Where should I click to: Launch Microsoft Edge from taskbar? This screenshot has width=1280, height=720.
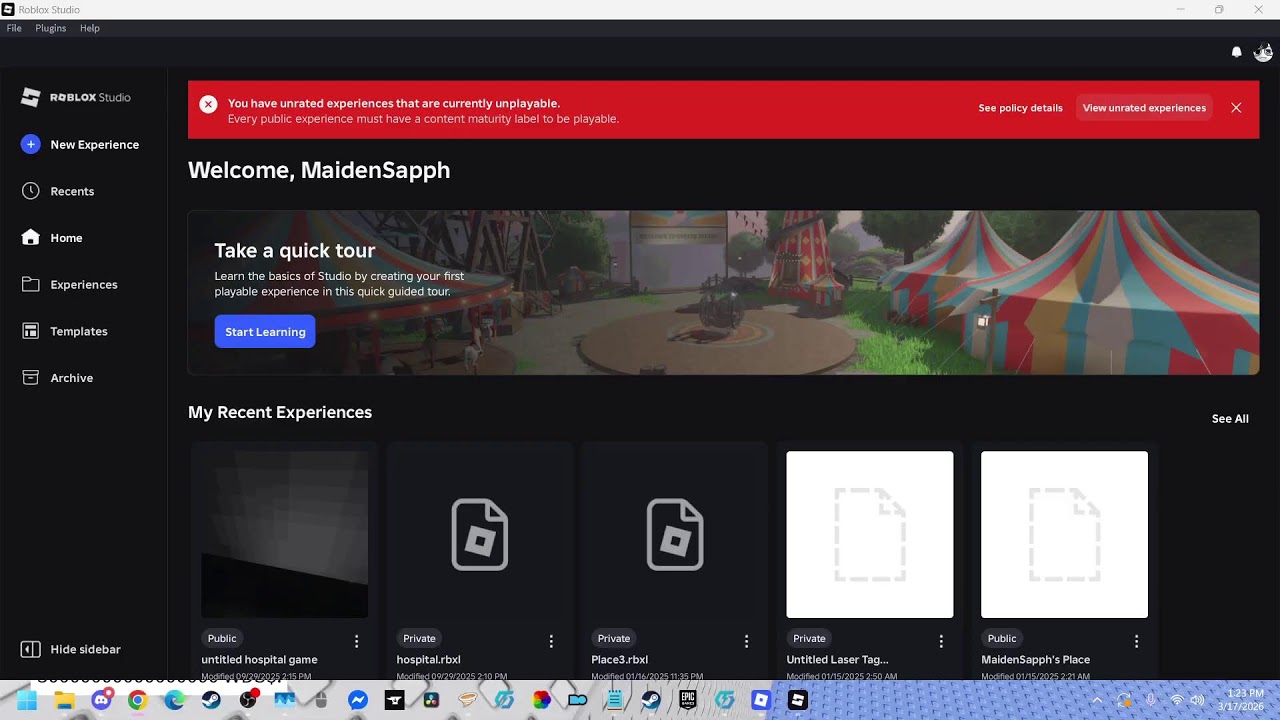pyautogui.click(x=174, y=700)
